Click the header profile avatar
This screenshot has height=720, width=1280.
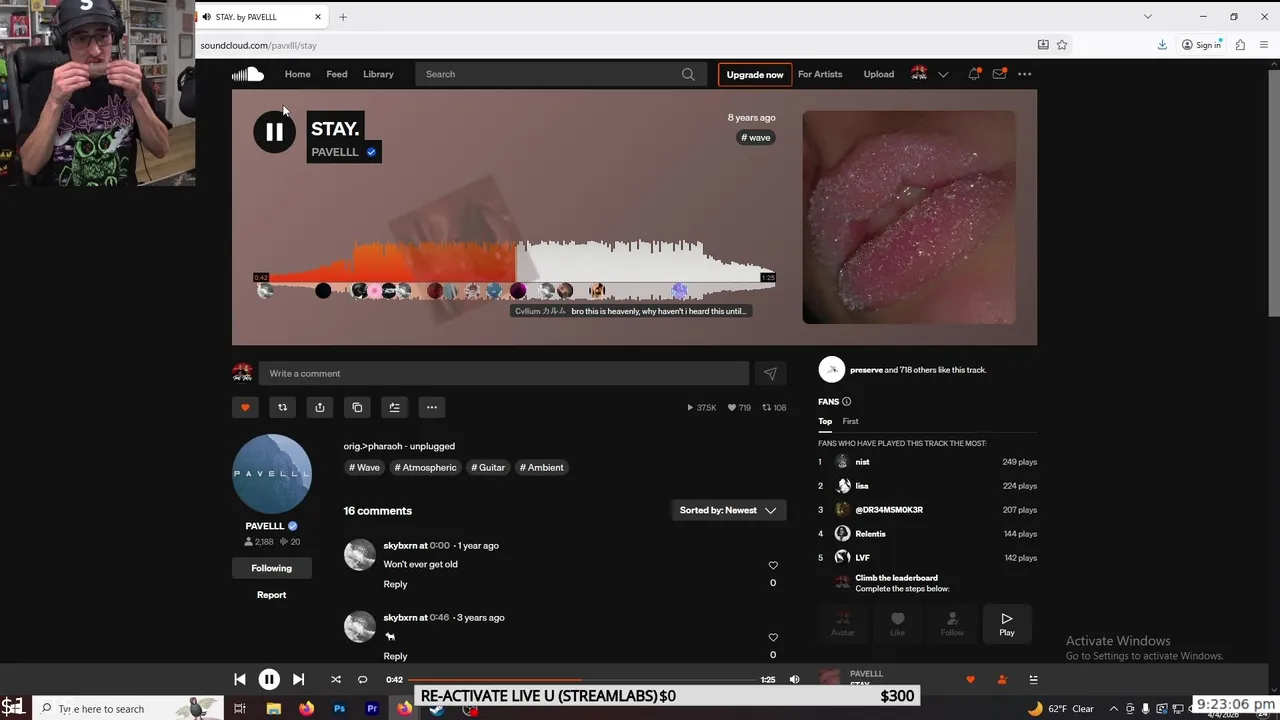[x=919, y=74]
